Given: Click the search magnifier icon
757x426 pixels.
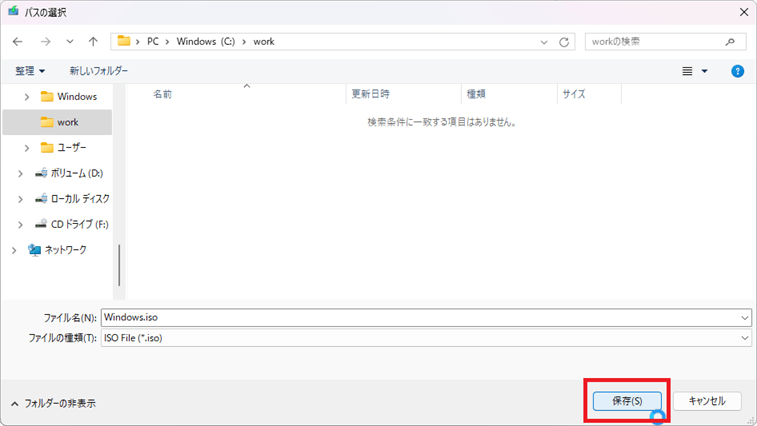Looking at the screenshot, I should click(730, 42).
